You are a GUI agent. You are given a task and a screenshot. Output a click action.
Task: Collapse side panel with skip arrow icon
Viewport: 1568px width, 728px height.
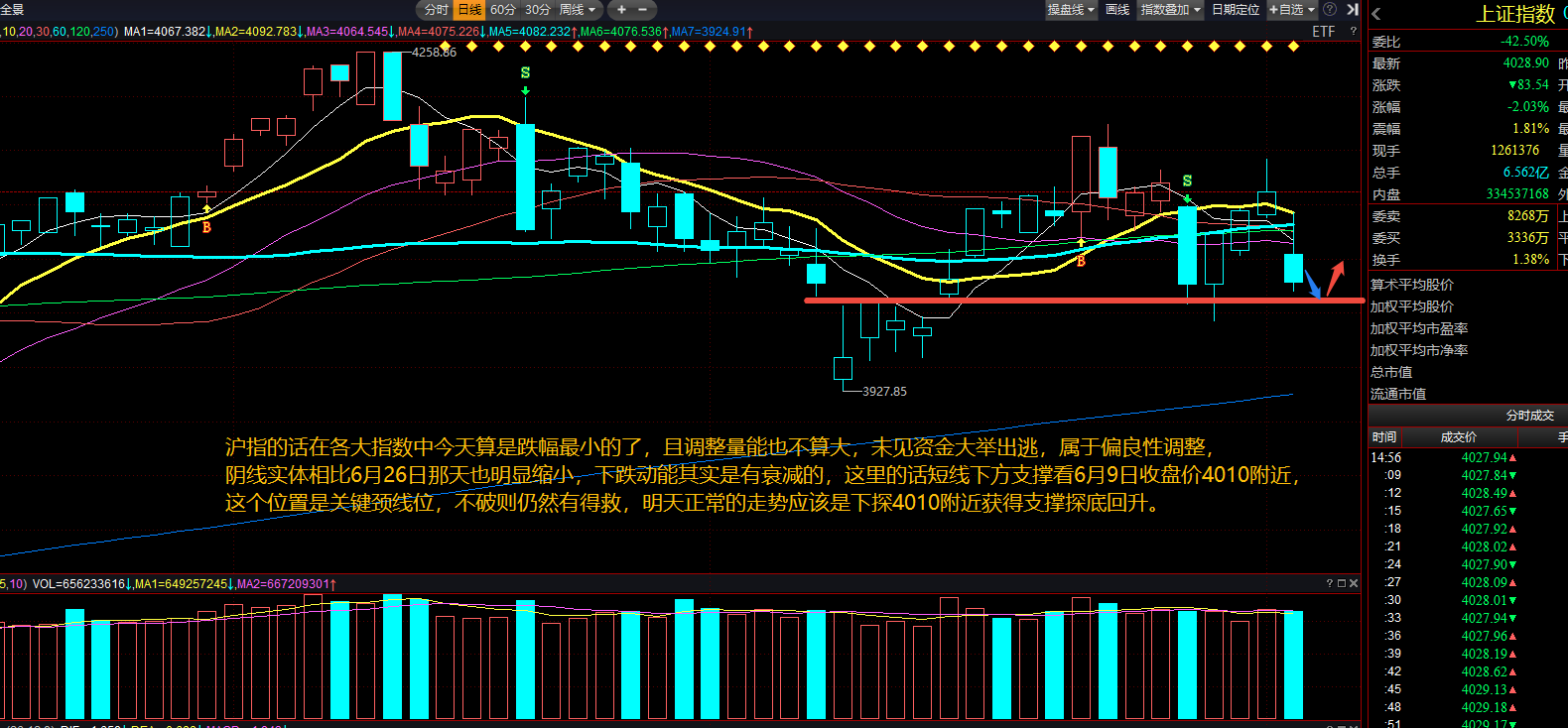click(1352, 10)
